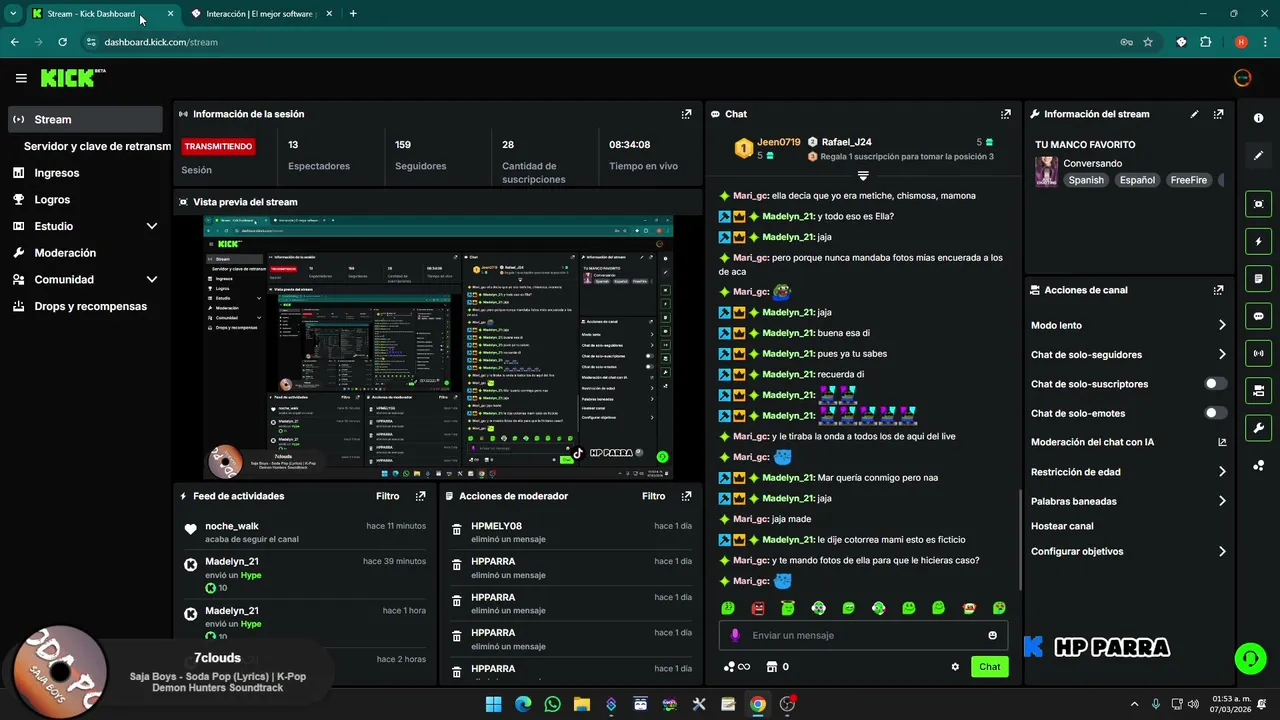
Task: Collapse the chat leaderboard arrow
Action: 863,176
